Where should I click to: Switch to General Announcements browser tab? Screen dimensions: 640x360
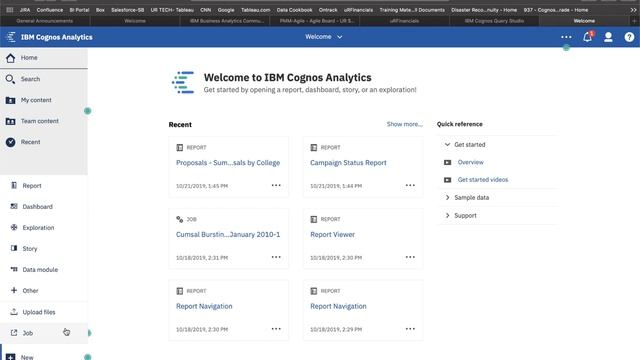45,21
